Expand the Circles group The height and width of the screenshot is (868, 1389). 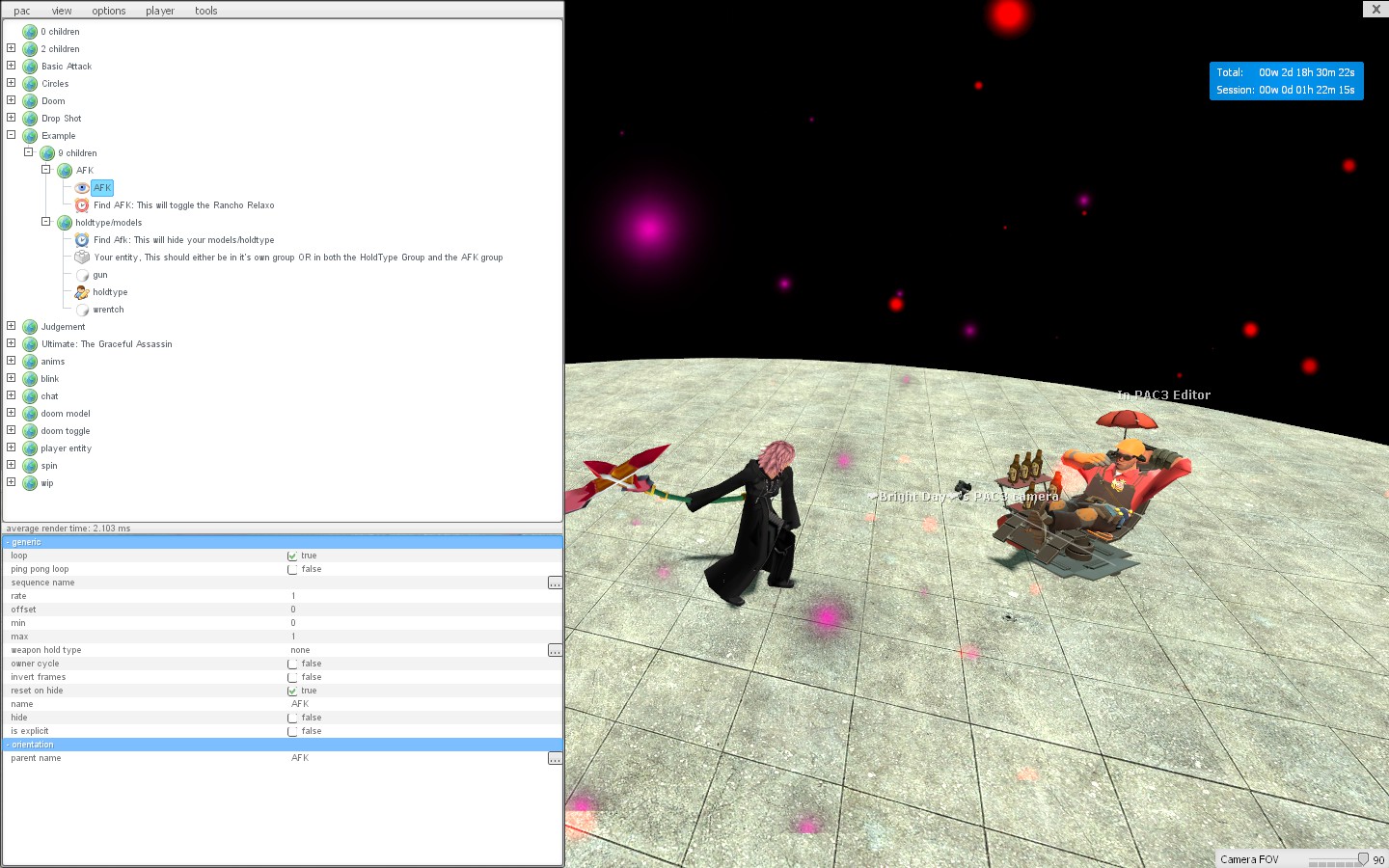(x=12, y=83)
